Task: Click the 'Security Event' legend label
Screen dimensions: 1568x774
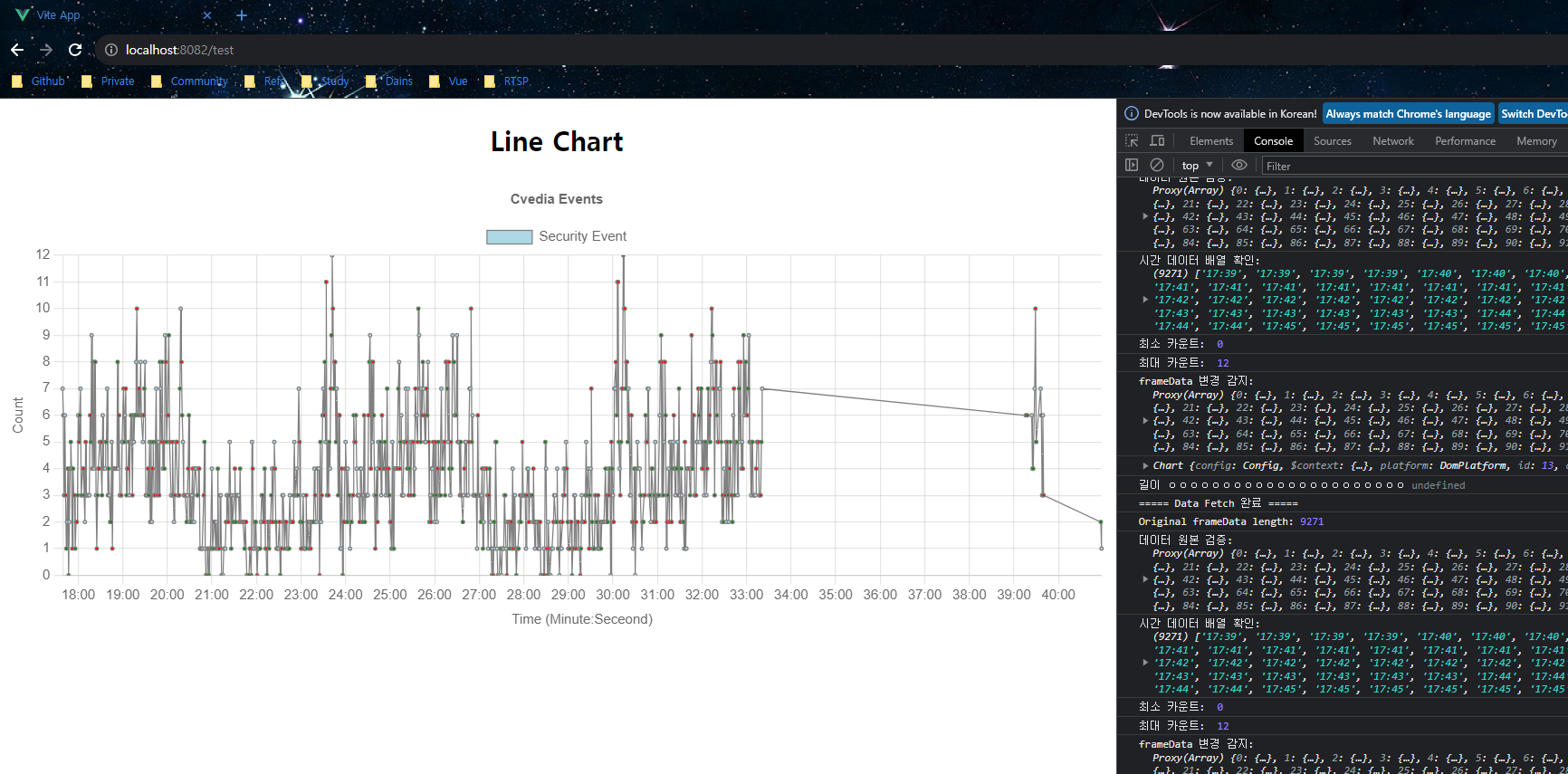Action: click(582, 236)
